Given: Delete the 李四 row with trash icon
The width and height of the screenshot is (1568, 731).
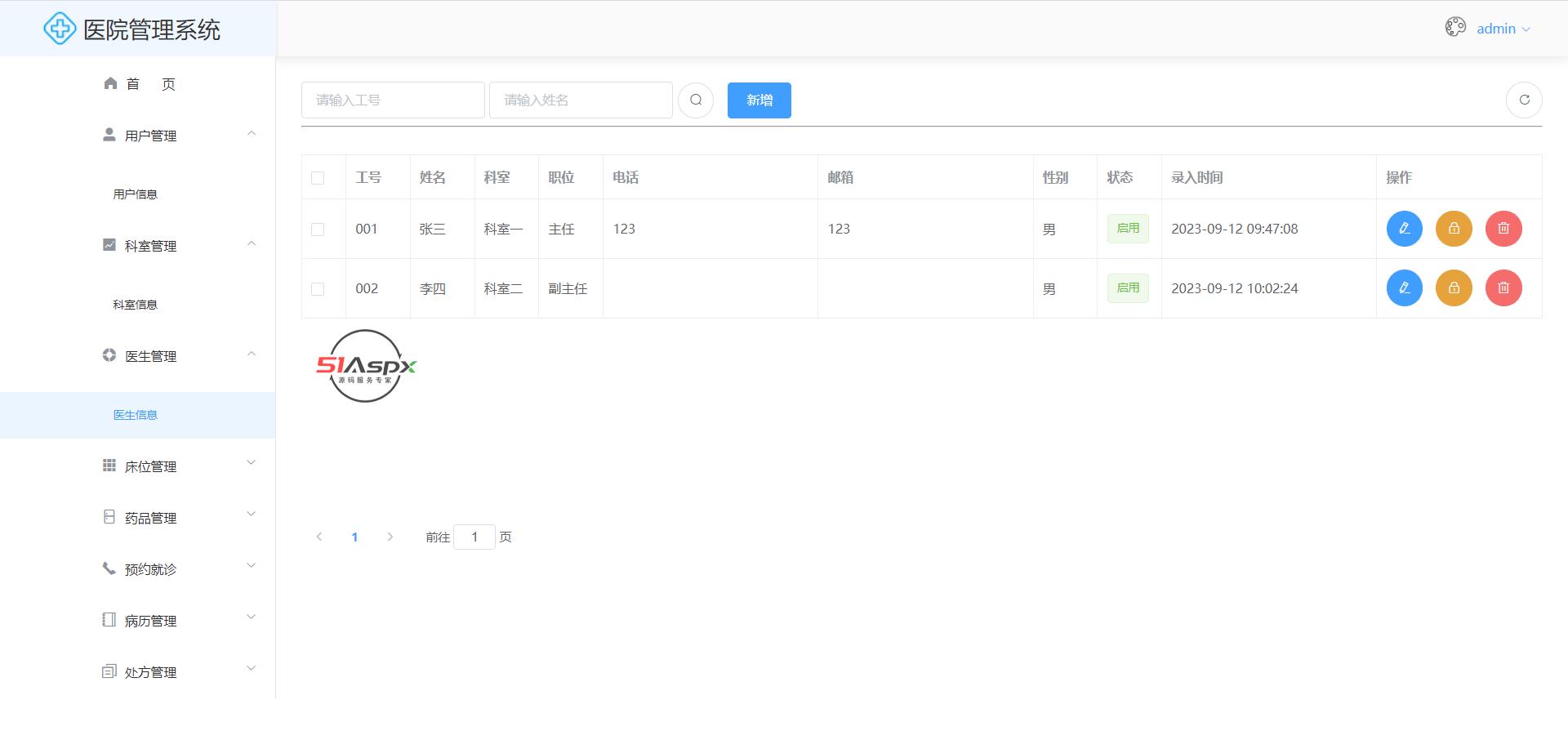Looking at the screenshot, I should click(x=1503, y=288).
